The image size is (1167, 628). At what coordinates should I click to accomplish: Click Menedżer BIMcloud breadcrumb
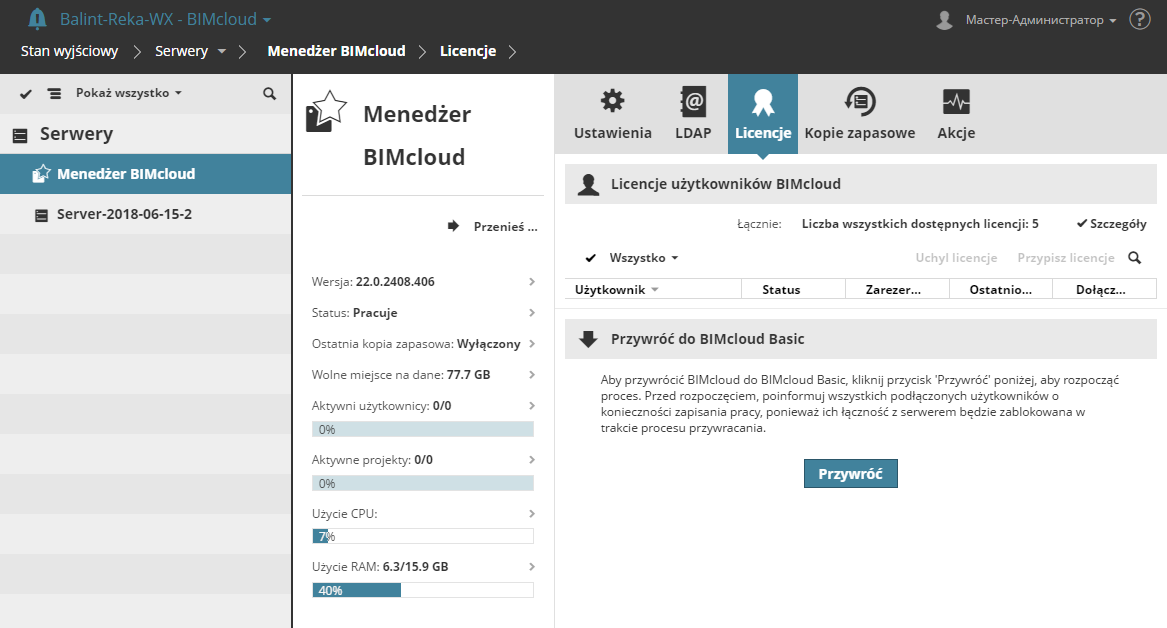click(336, 51)
